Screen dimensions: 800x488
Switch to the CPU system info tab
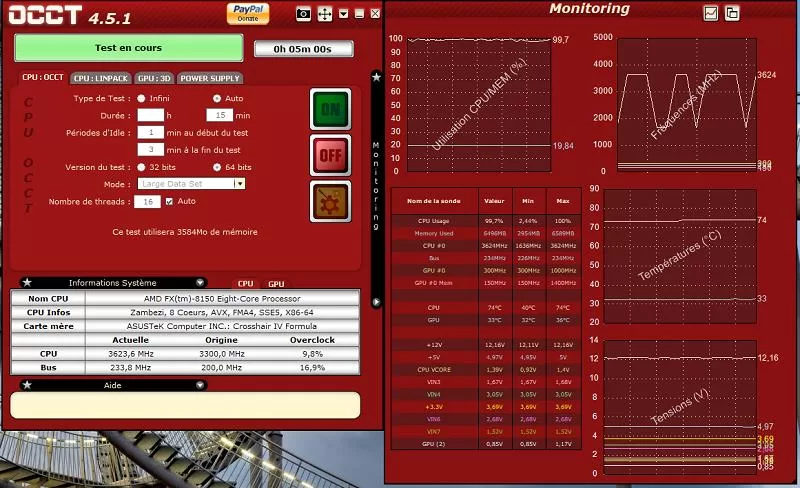coord(245,284)
